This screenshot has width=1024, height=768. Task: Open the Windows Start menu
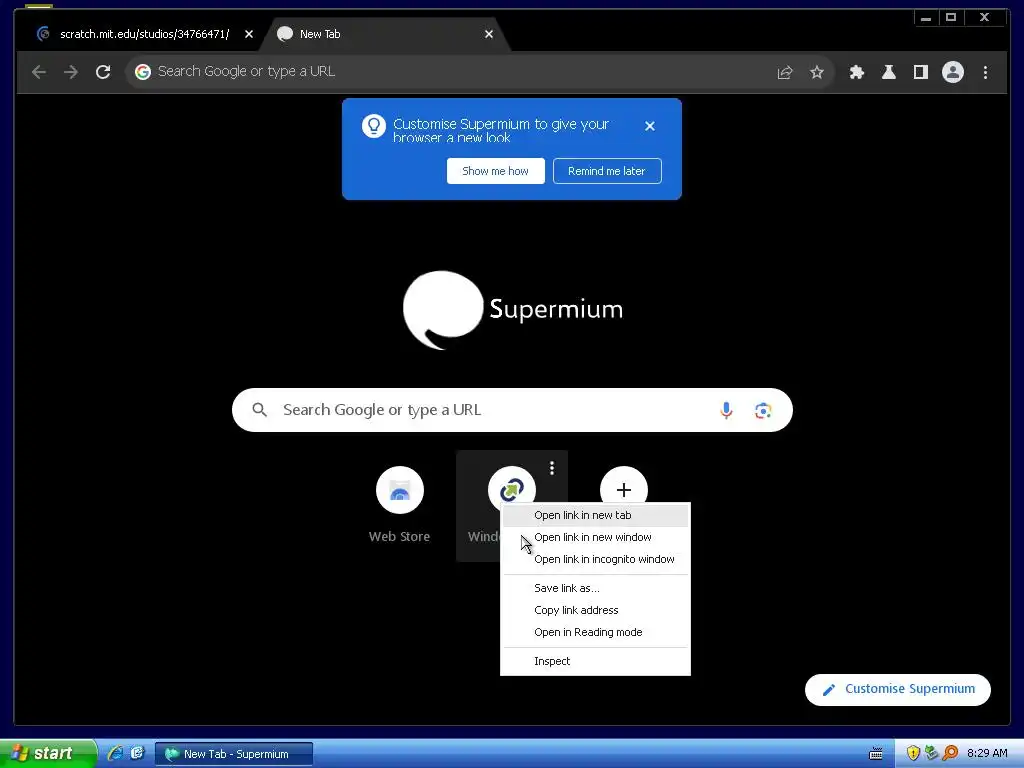(x=48, y=754)
